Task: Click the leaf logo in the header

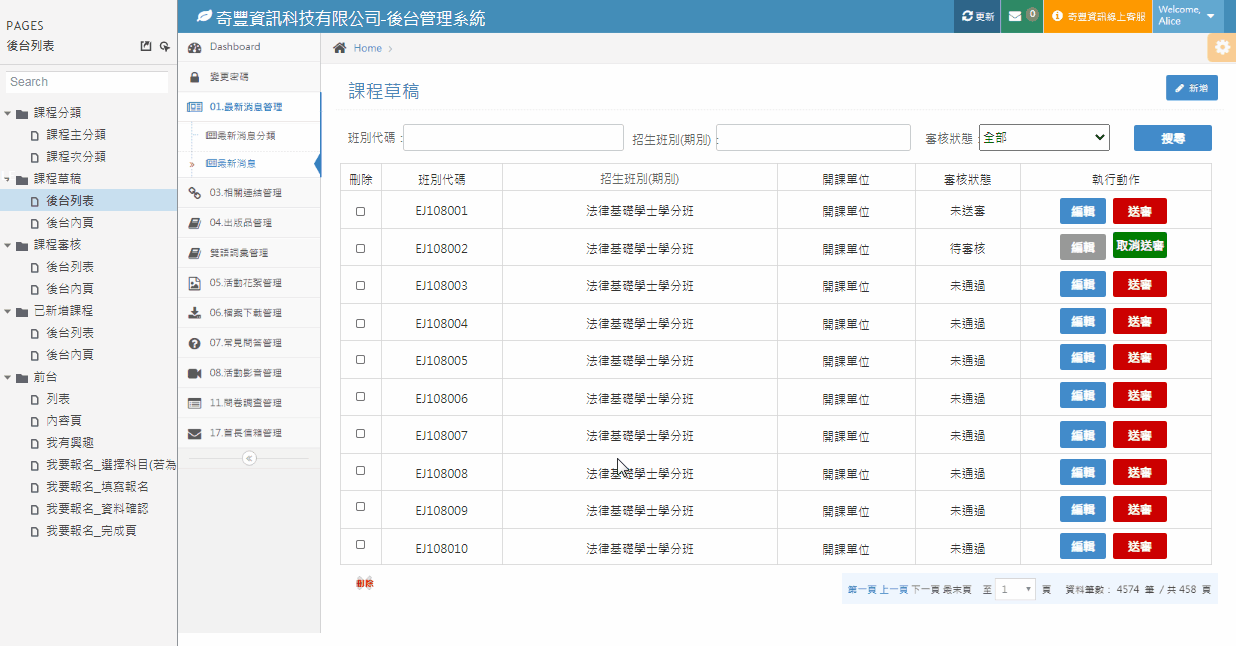Action: click(x=204, y=16)
